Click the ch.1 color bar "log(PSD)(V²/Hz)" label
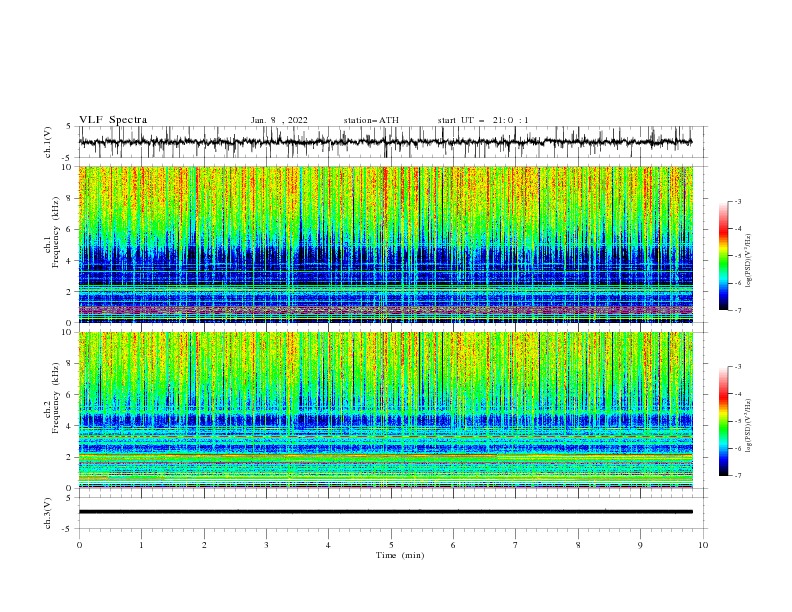This screenshot has height=612, width=792. pos(749,261)
